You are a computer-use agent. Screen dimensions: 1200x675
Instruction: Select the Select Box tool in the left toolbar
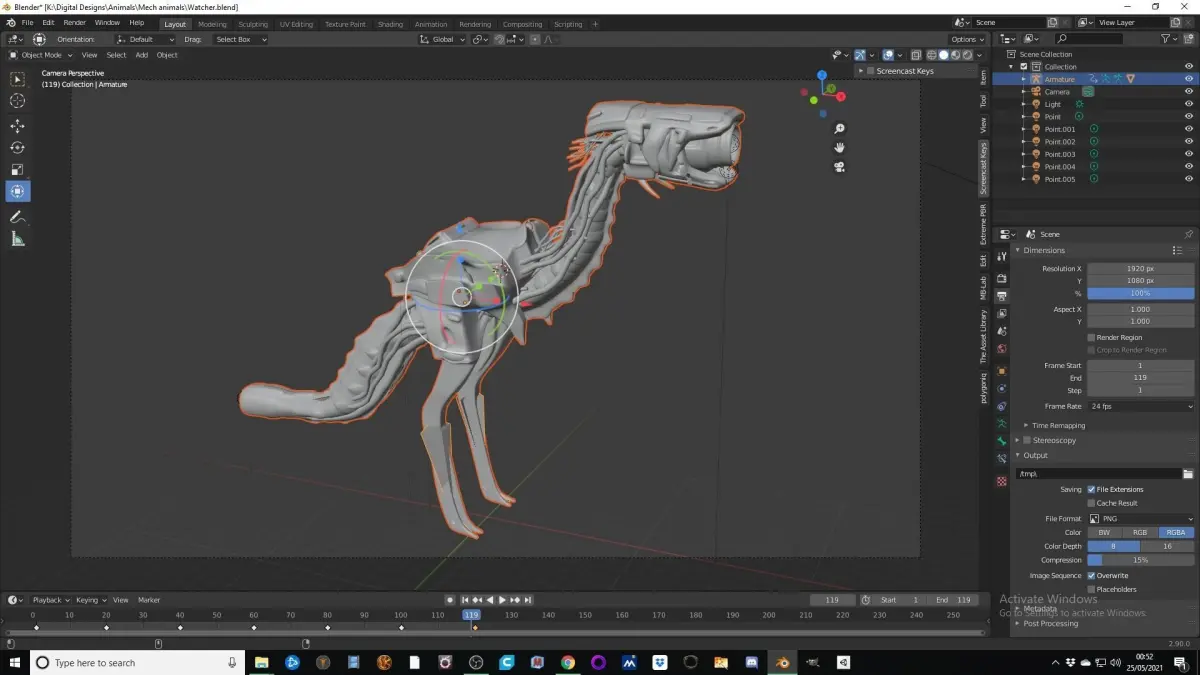pos(18,79)
